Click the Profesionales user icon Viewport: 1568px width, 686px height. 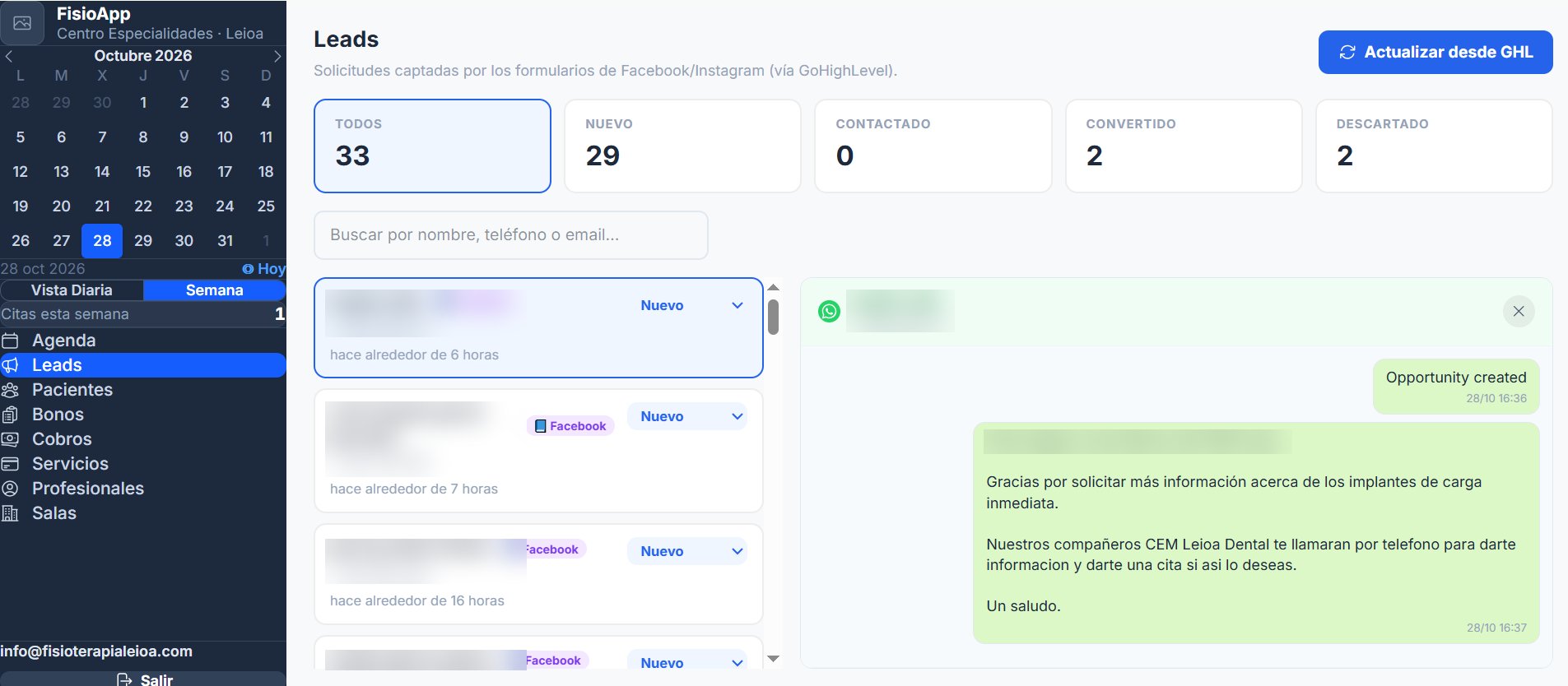pos(10,489)
